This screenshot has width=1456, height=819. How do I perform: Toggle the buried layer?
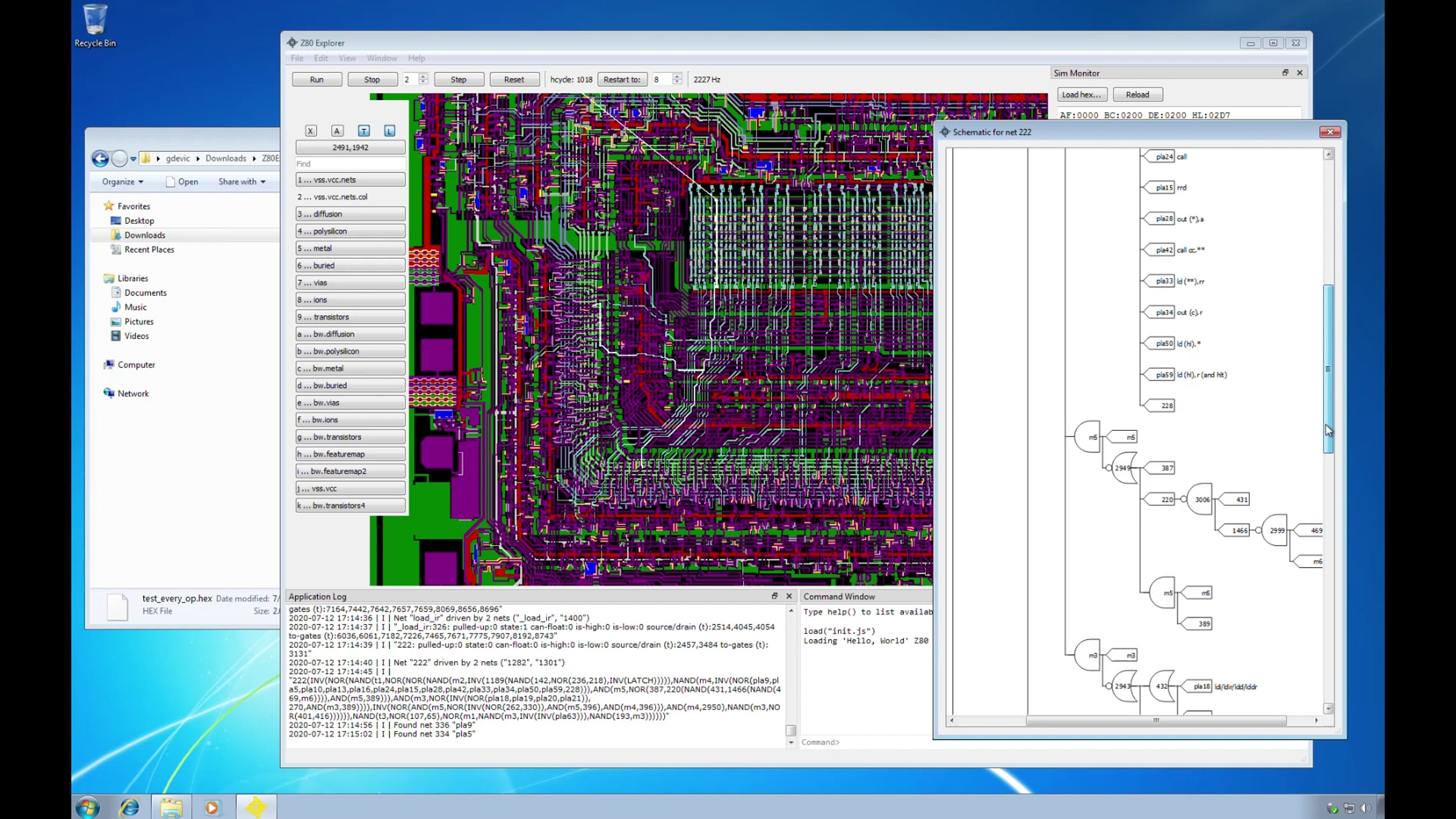[350, 265]
